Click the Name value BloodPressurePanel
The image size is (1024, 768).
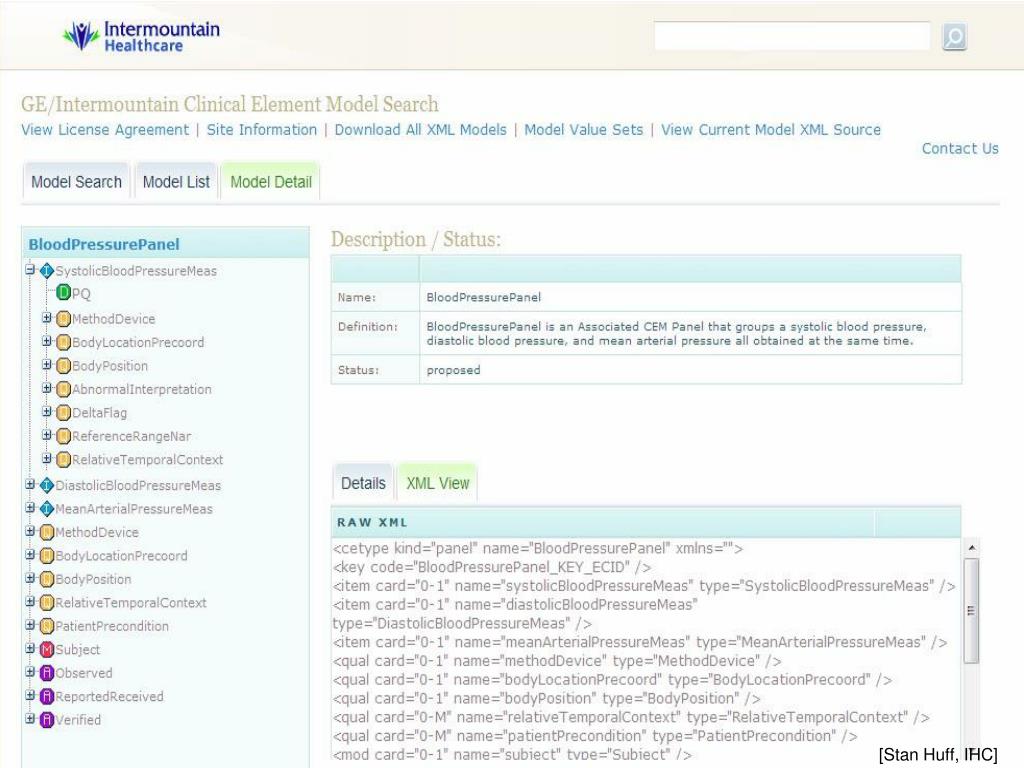(483, 297)
